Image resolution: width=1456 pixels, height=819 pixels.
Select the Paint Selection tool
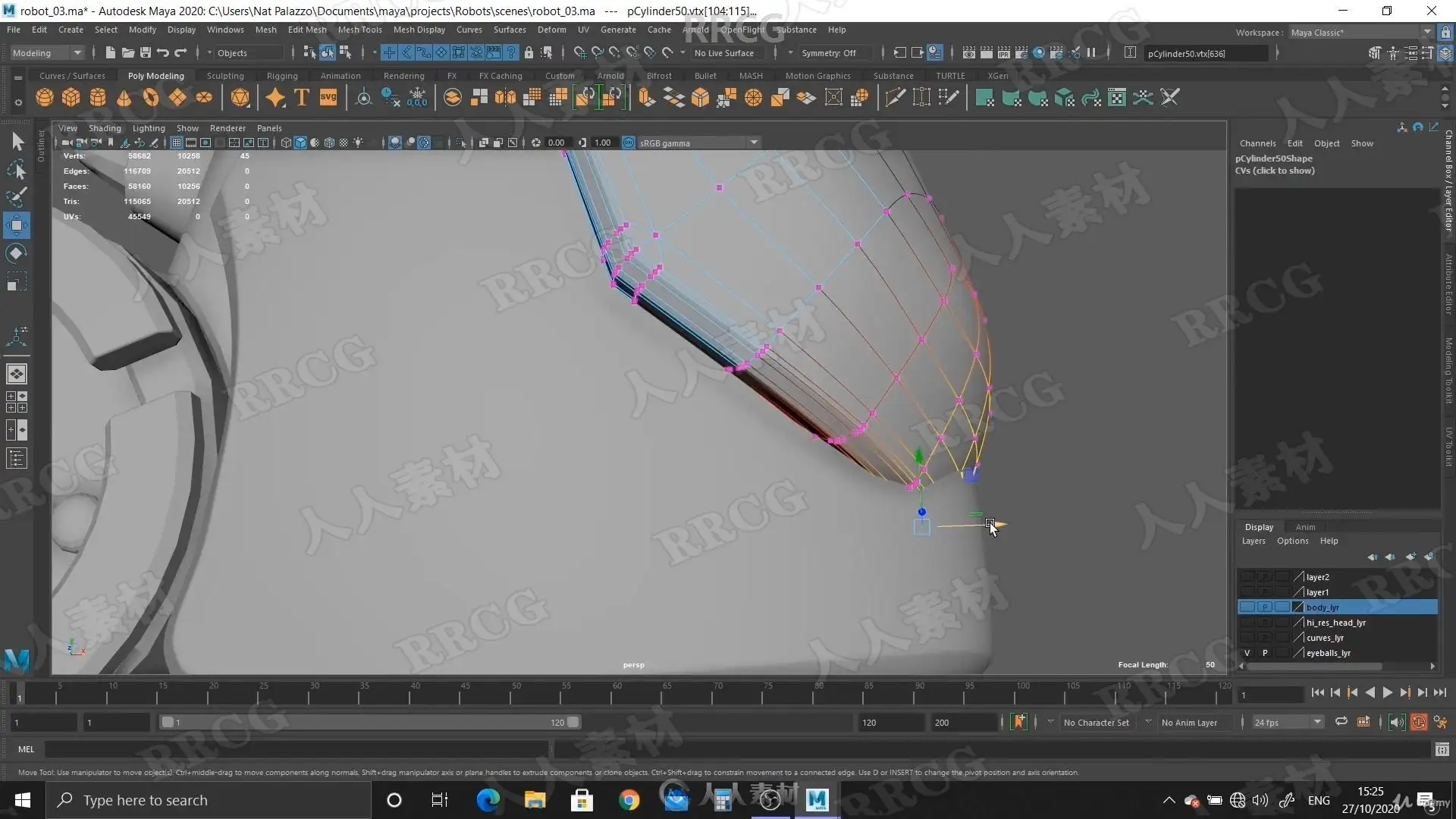(16, 197)
